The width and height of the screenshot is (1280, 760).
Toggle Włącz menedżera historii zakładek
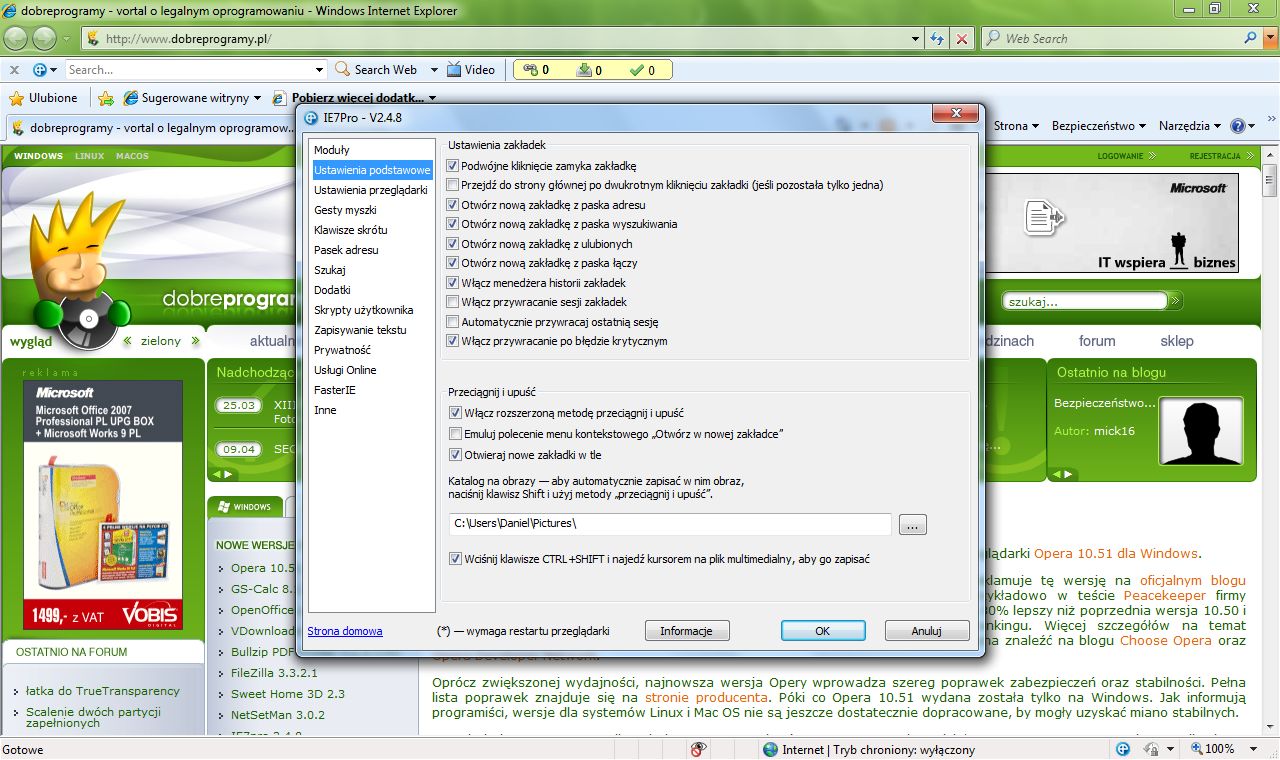[x=453, y=283]
